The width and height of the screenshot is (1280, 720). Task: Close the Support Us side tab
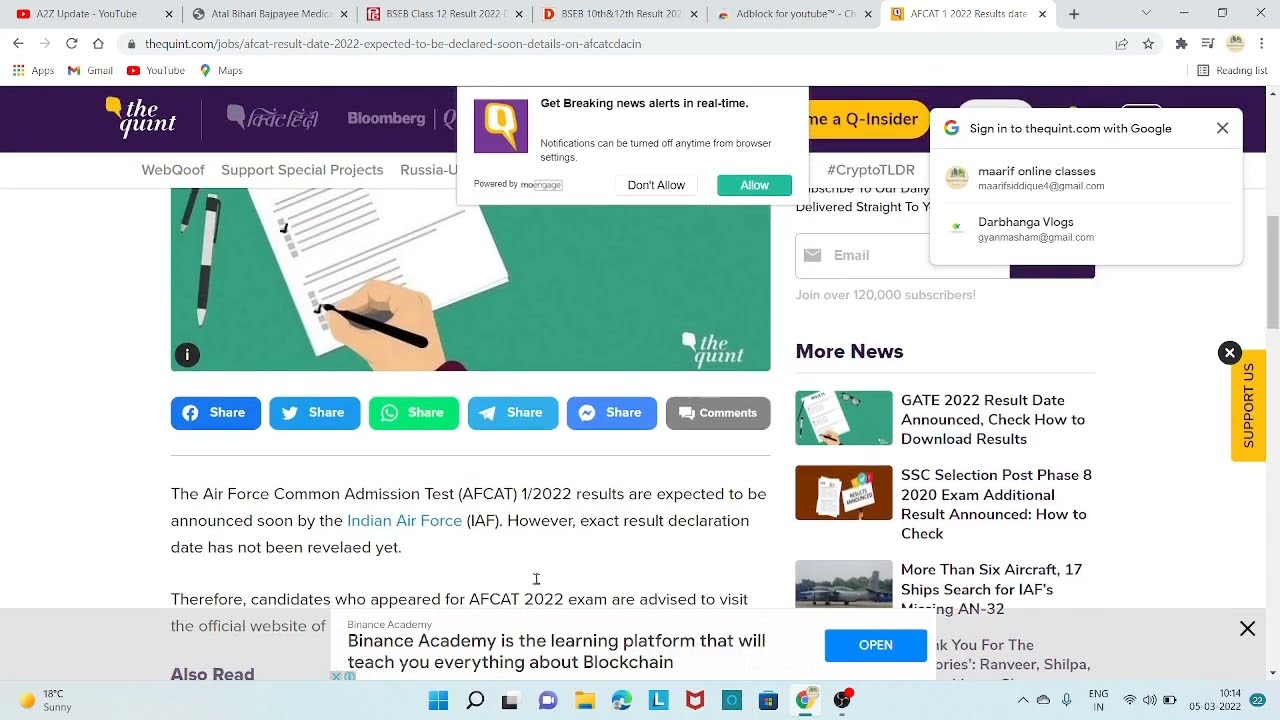point(1230,353)
